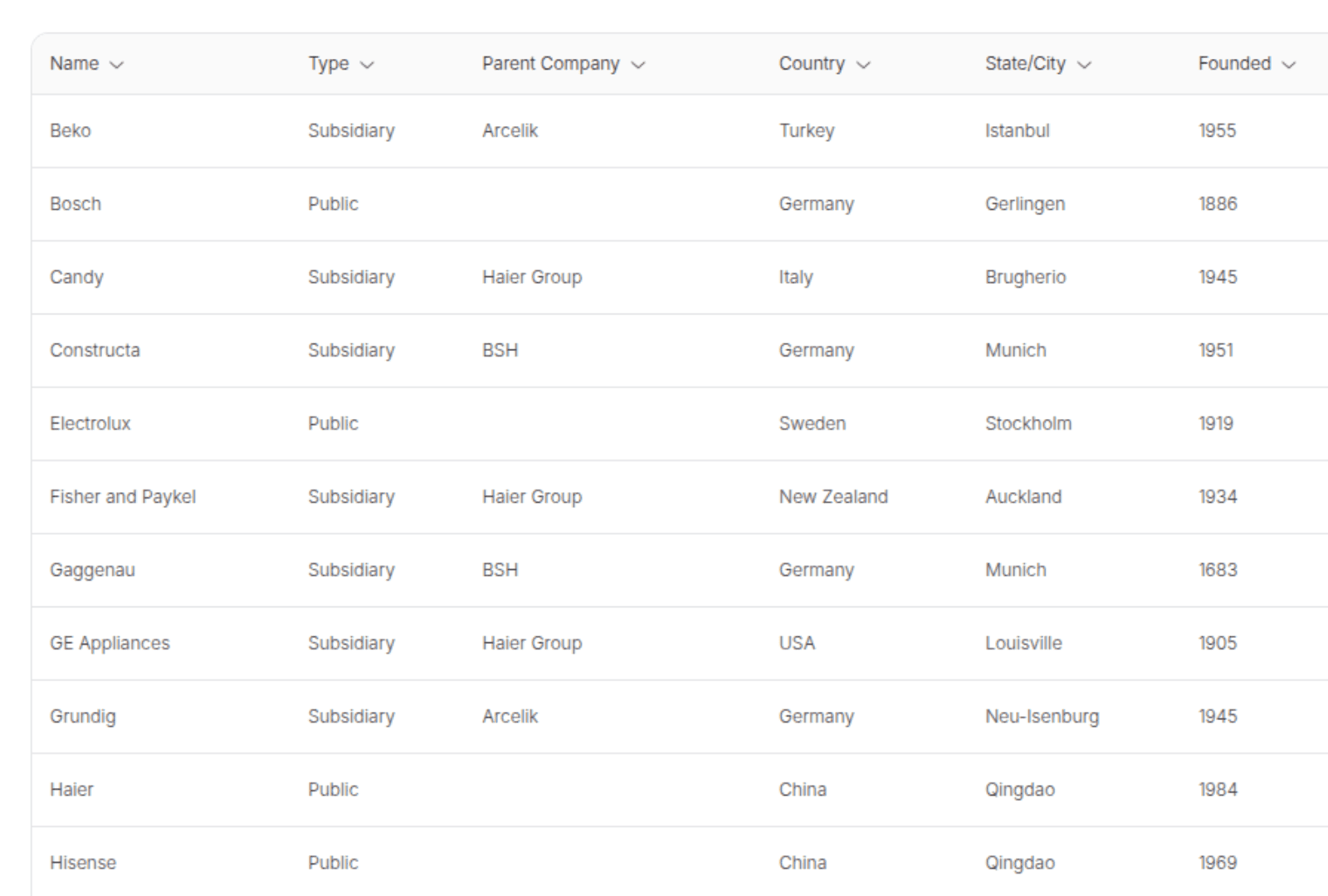Sort the table by Name

click(75, 63)
